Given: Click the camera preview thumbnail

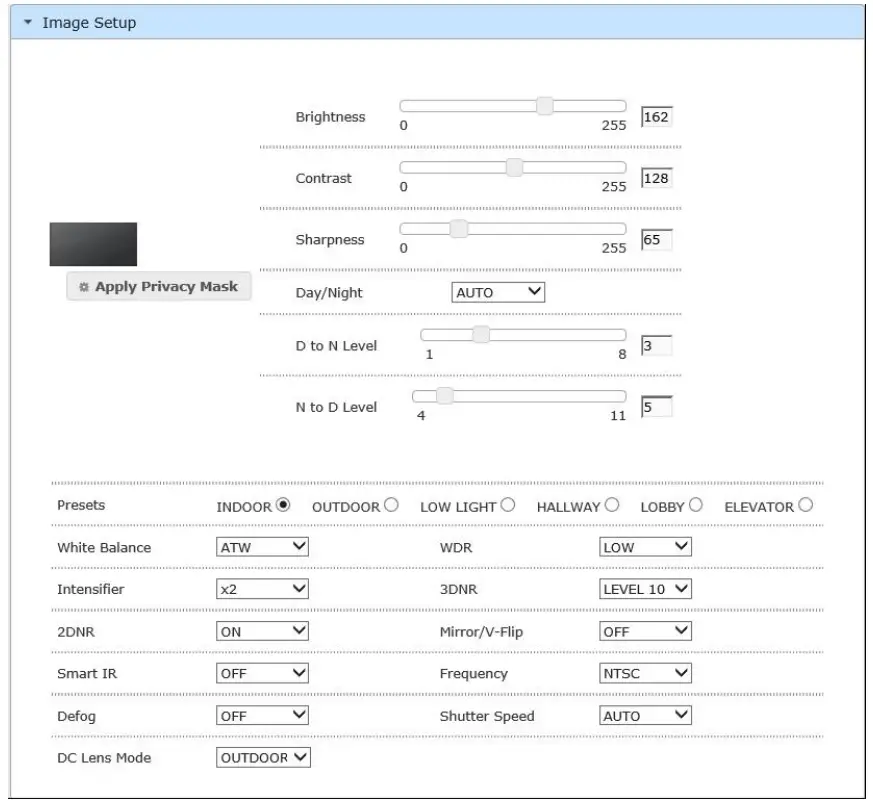Looking at the screenshot, I should (x=93, y=244).
